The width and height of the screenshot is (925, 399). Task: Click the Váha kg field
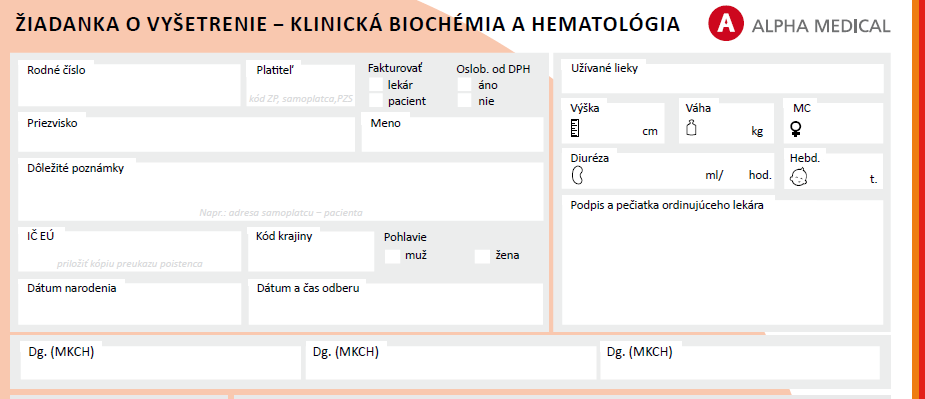(x=726, y=122)
